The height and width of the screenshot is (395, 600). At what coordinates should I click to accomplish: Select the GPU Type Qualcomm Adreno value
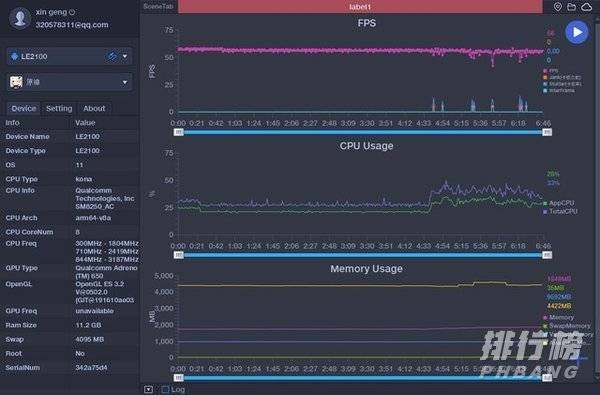[x=106, y=272]
